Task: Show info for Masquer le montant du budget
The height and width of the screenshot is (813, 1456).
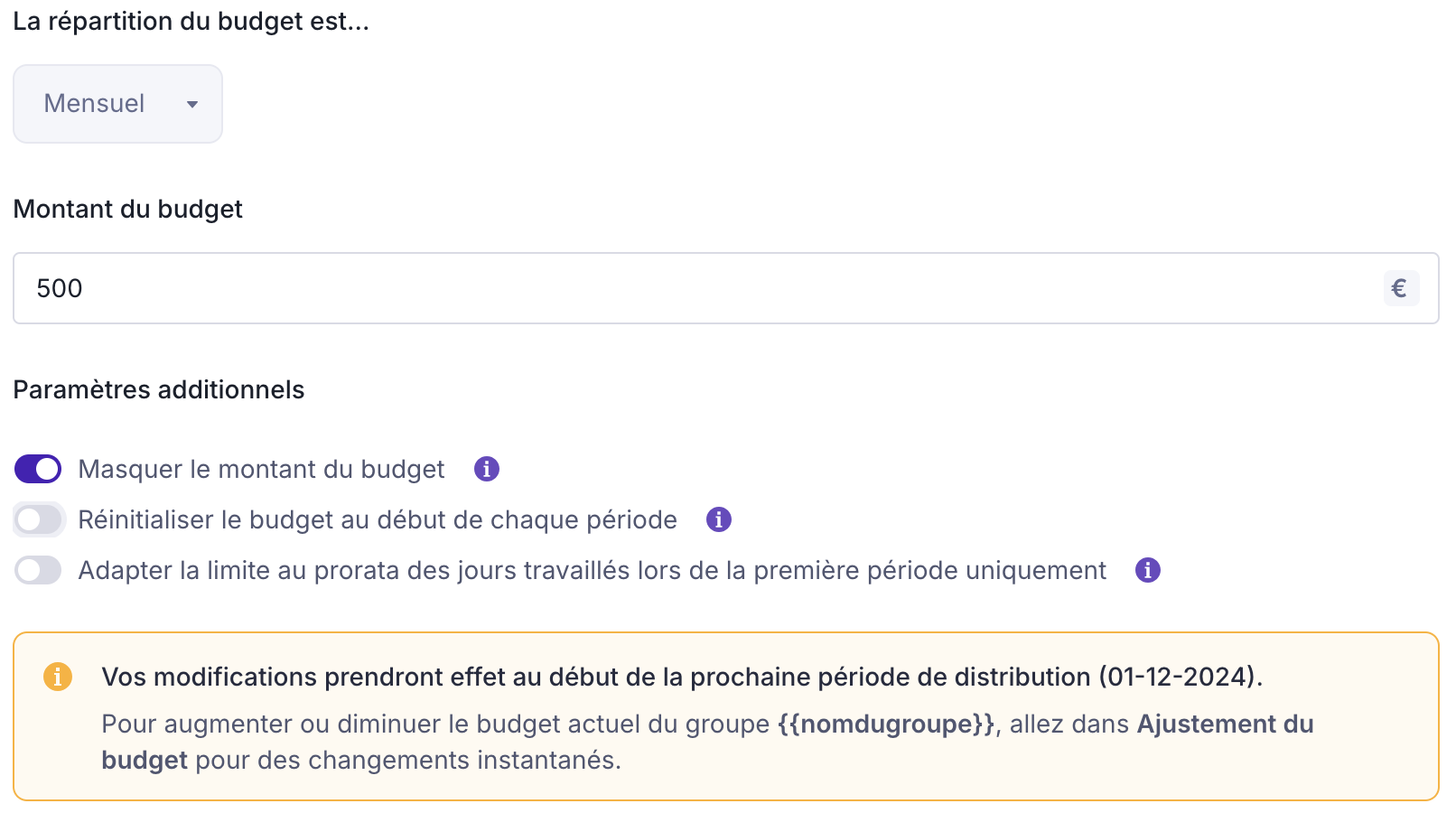Action: [x=487, y=469]
